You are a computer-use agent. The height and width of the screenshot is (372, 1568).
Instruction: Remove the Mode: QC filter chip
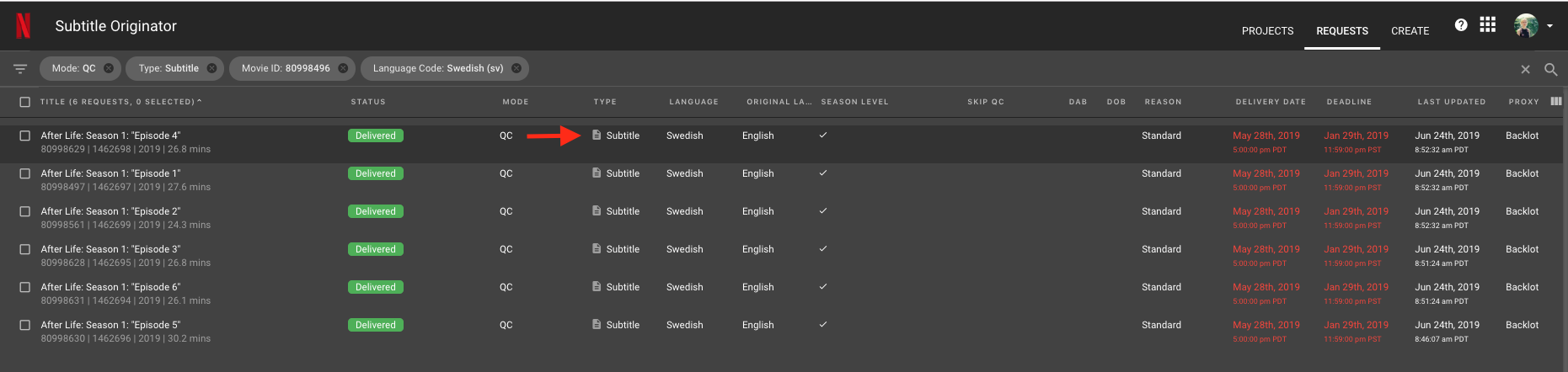pyautogui.click(x=109, y=68)
